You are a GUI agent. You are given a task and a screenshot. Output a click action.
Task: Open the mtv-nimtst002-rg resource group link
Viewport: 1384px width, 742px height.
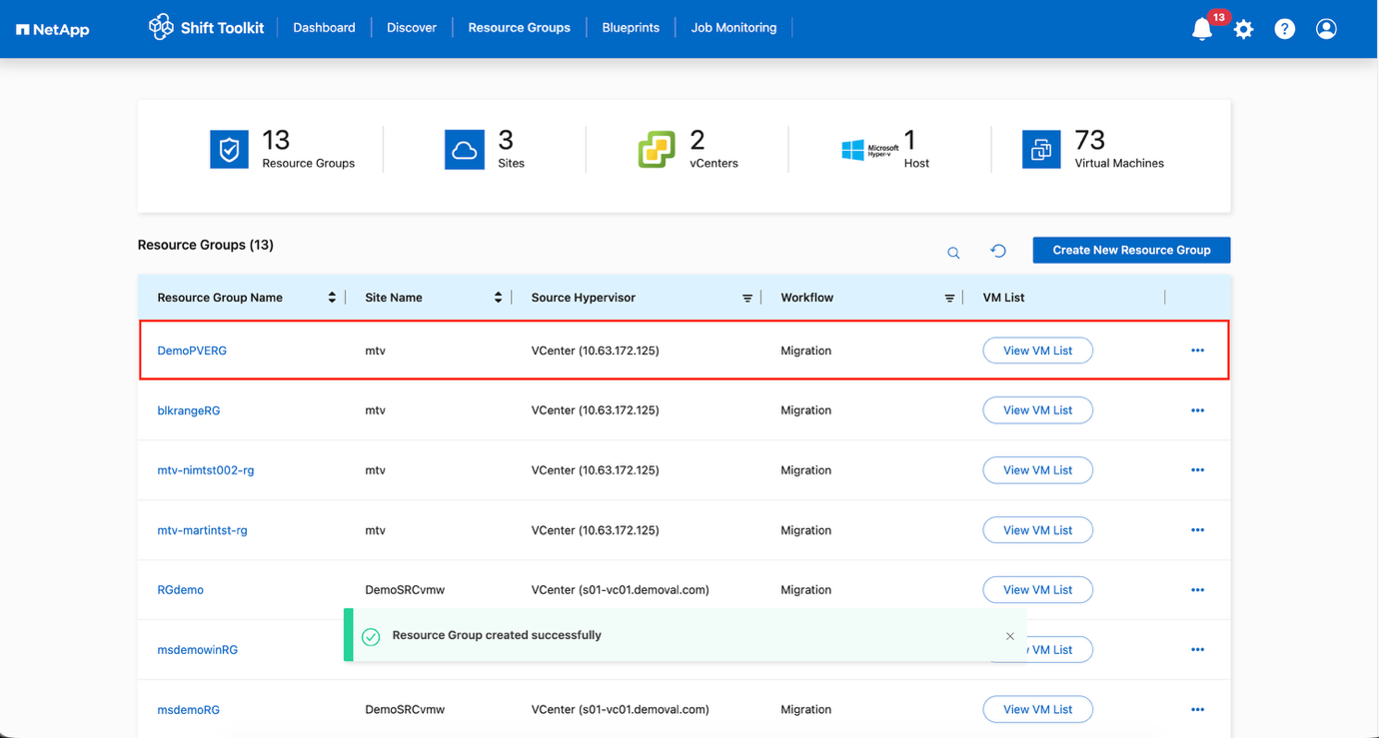click(206, 470)
